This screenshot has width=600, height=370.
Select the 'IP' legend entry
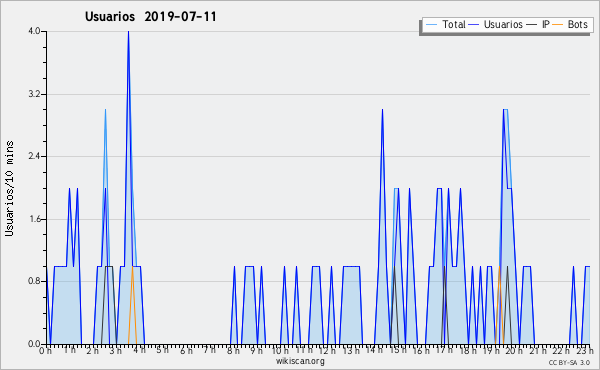pos(546,24)
